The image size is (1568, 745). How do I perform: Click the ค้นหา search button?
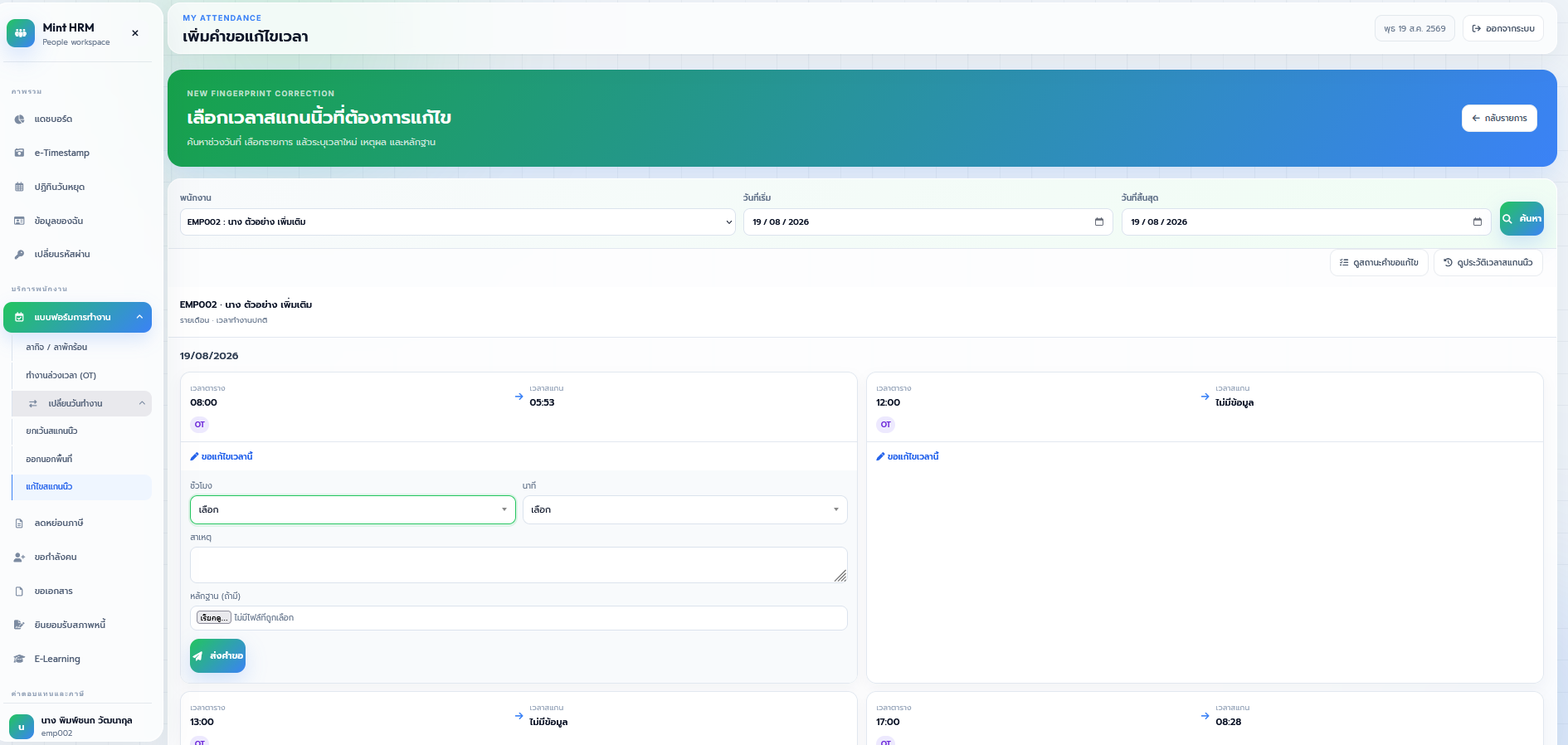1522,219
